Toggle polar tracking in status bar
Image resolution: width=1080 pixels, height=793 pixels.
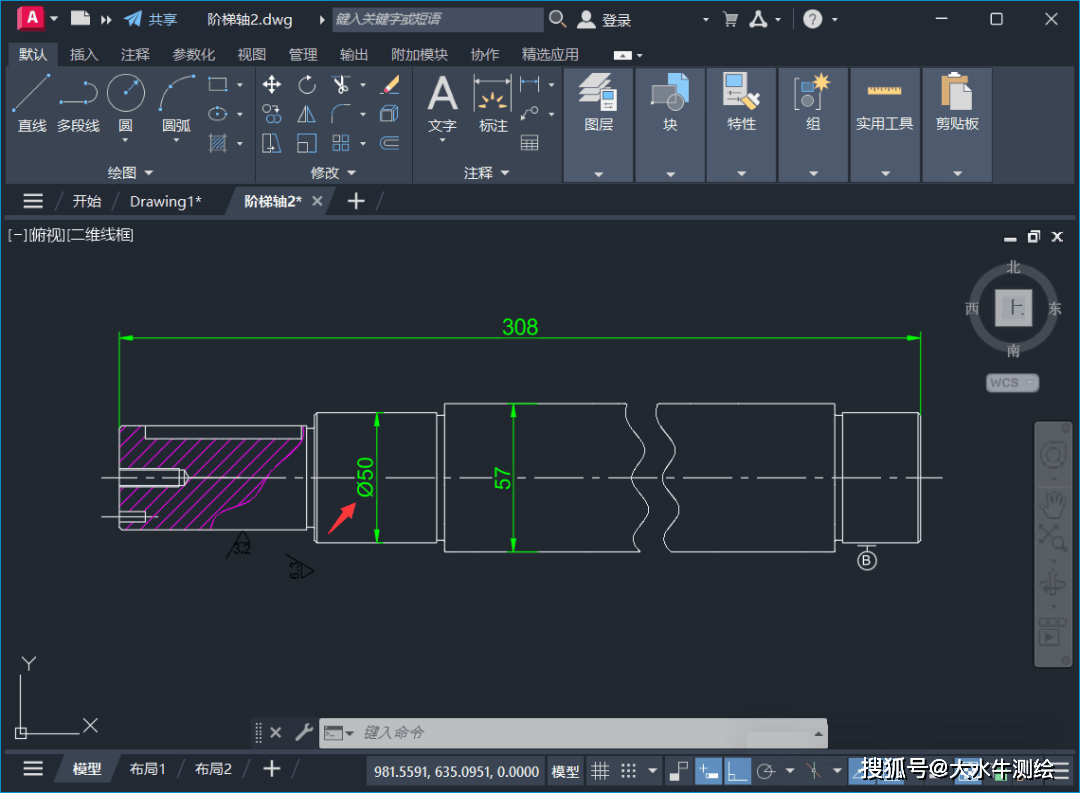[x=766, y=771]
